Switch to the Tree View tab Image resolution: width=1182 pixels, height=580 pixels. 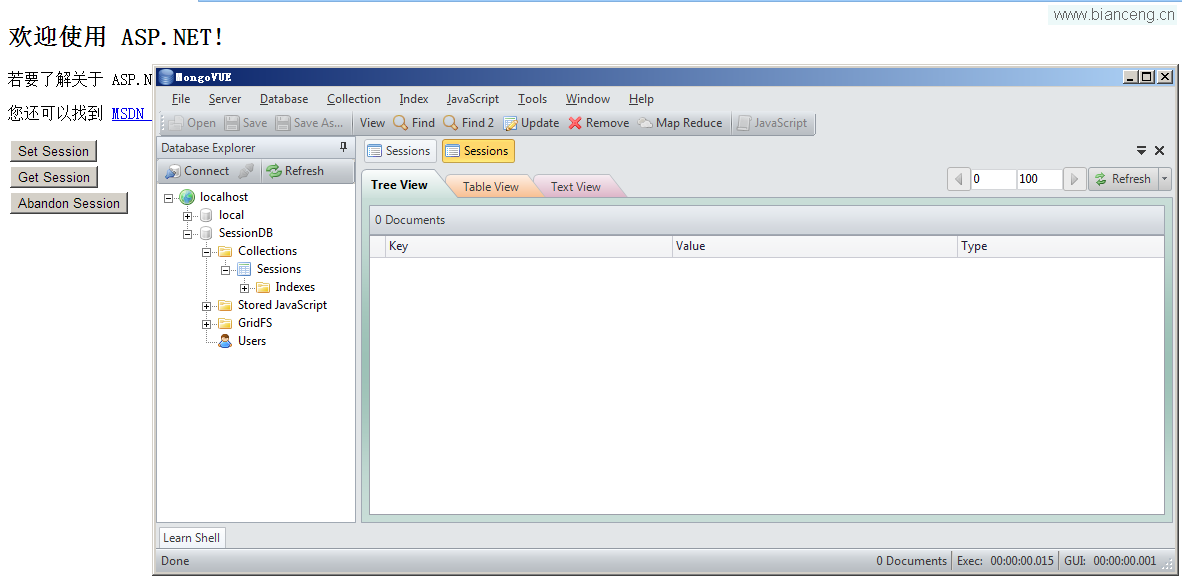400,185
